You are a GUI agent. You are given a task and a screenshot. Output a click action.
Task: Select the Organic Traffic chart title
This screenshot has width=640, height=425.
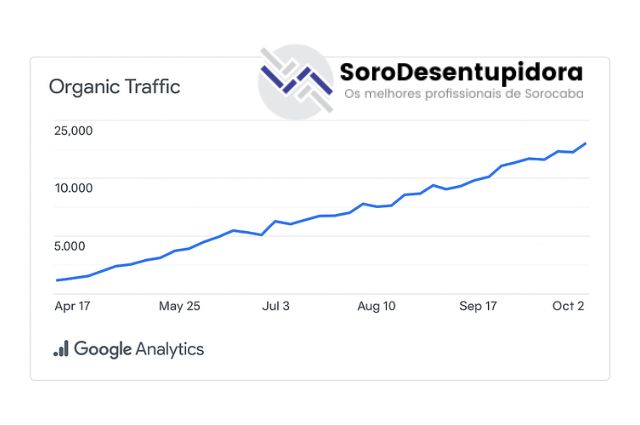click(x=114, y=87)
